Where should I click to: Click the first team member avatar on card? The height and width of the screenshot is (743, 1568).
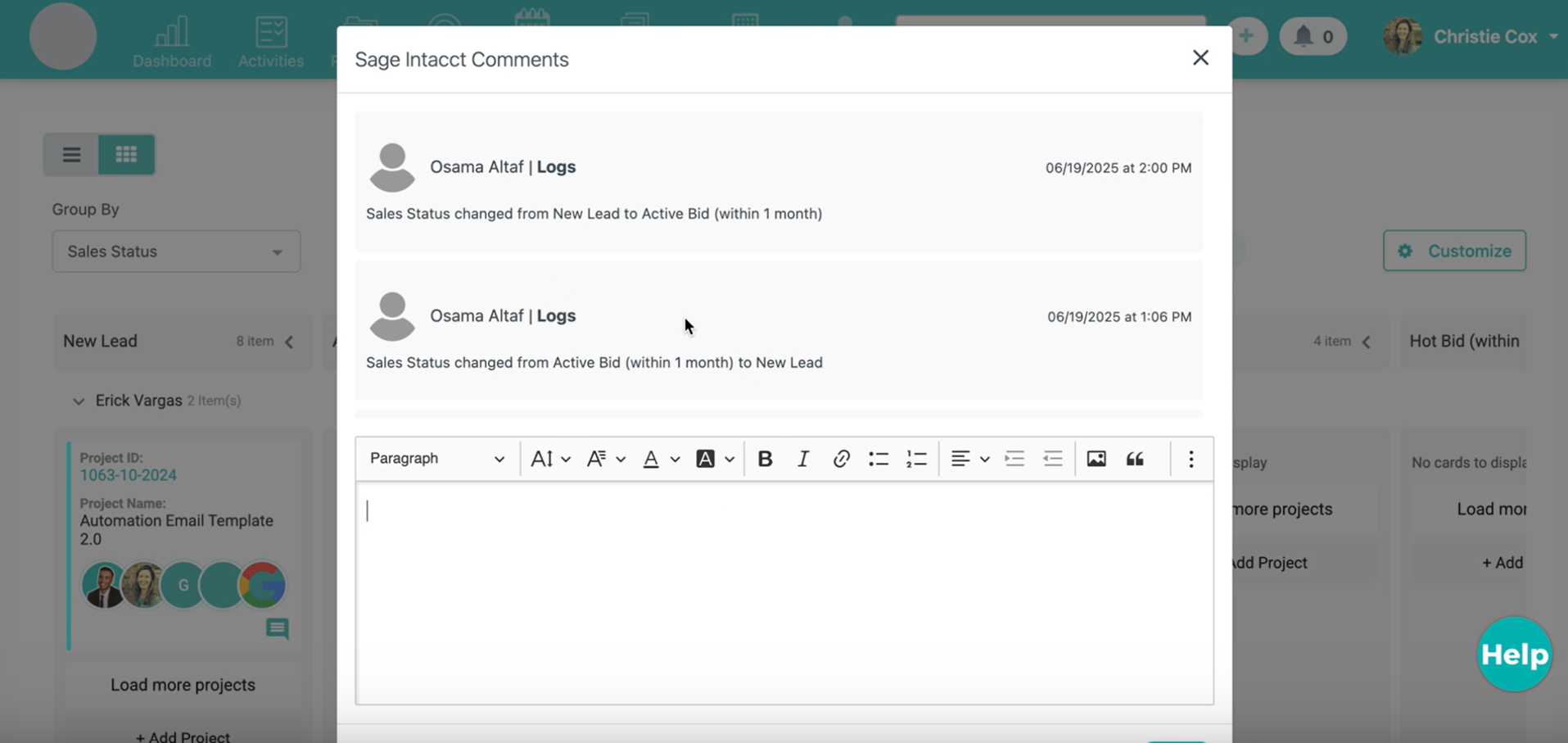coord(104,585)
